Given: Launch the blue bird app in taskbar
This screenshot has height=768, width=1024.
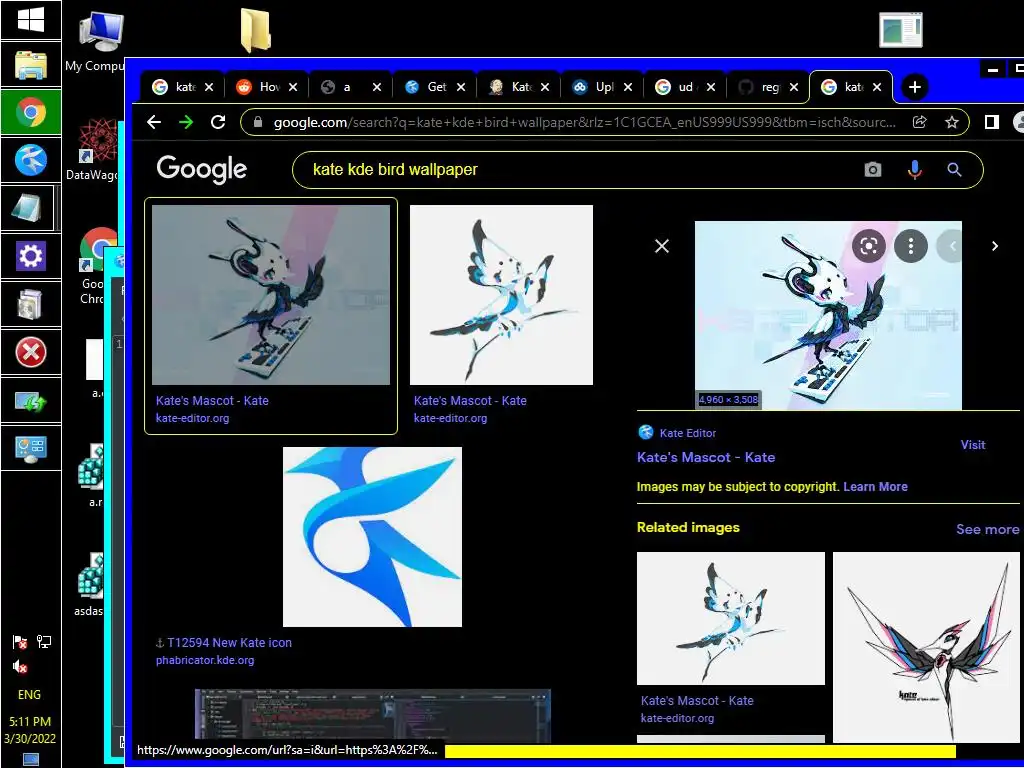Looking at the screenshot, I should pos(31,160).
